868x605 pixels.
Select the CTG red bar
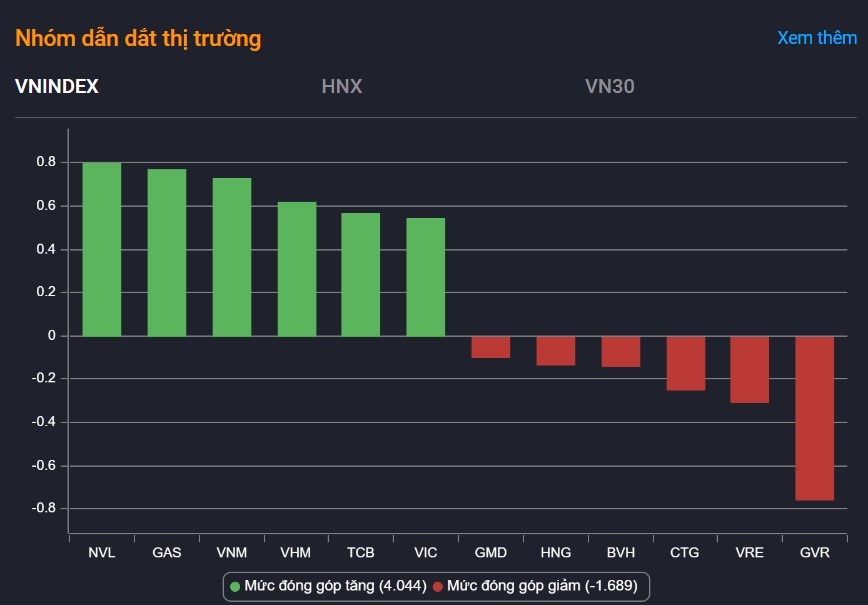pyautogui.click(x=686, y=363)
